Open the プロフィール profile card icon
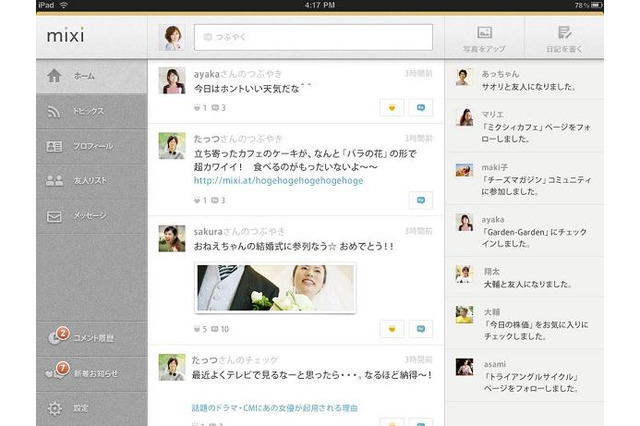 (54, 146)
